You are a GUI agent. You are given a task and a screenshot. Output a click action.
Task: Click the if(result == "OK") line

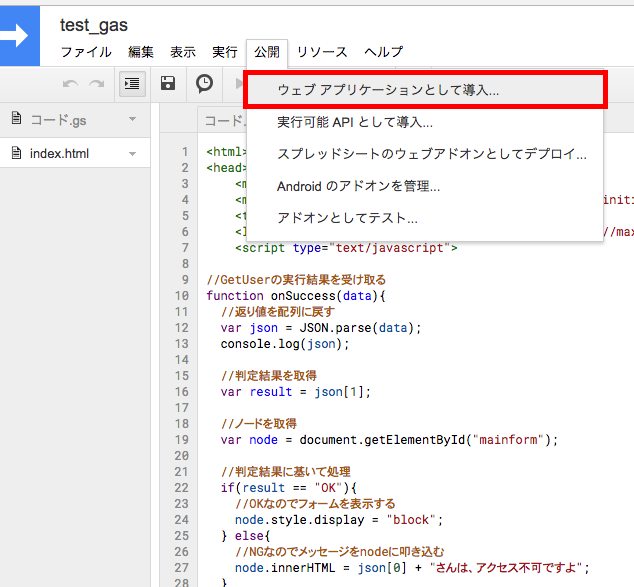tap(289, 488)
